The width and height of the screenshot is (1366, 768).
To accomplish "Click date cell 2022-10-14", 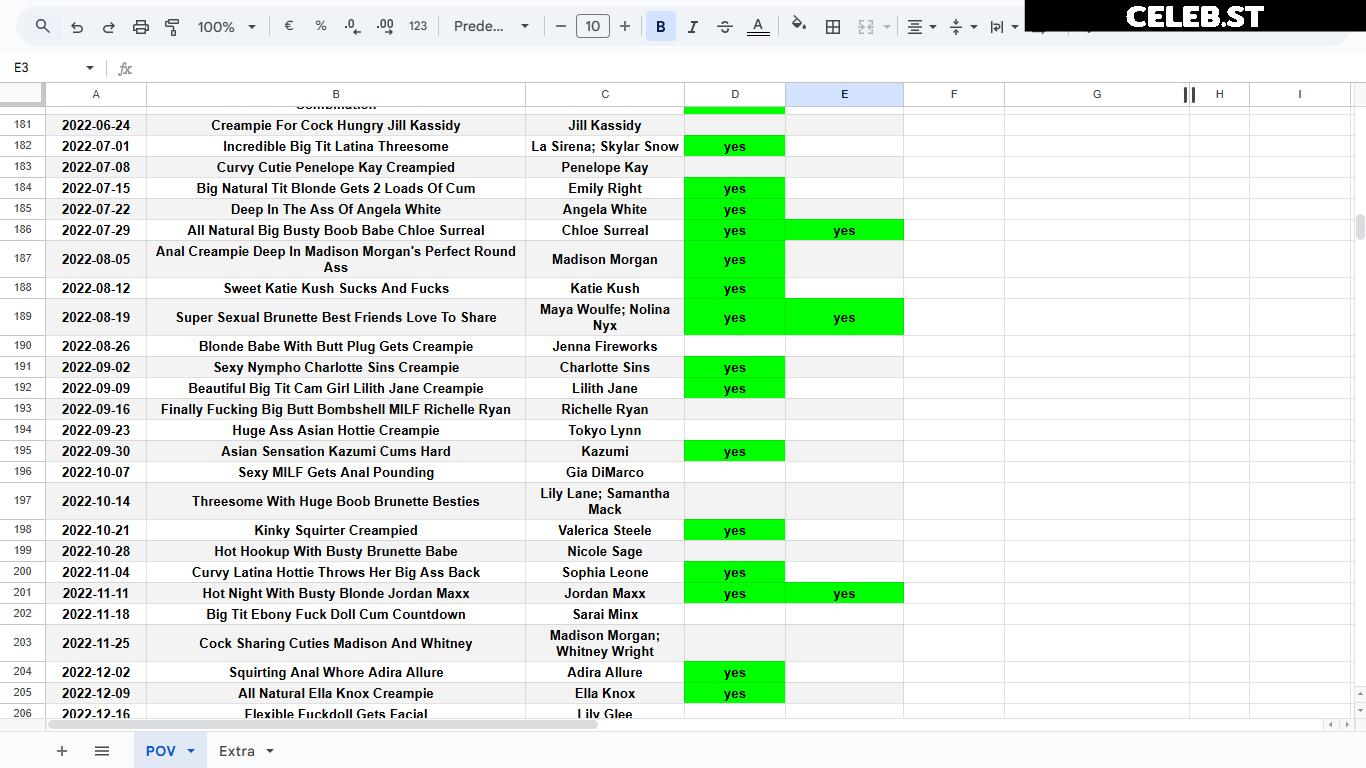I will pyautogui.click(x=96, y=501).
